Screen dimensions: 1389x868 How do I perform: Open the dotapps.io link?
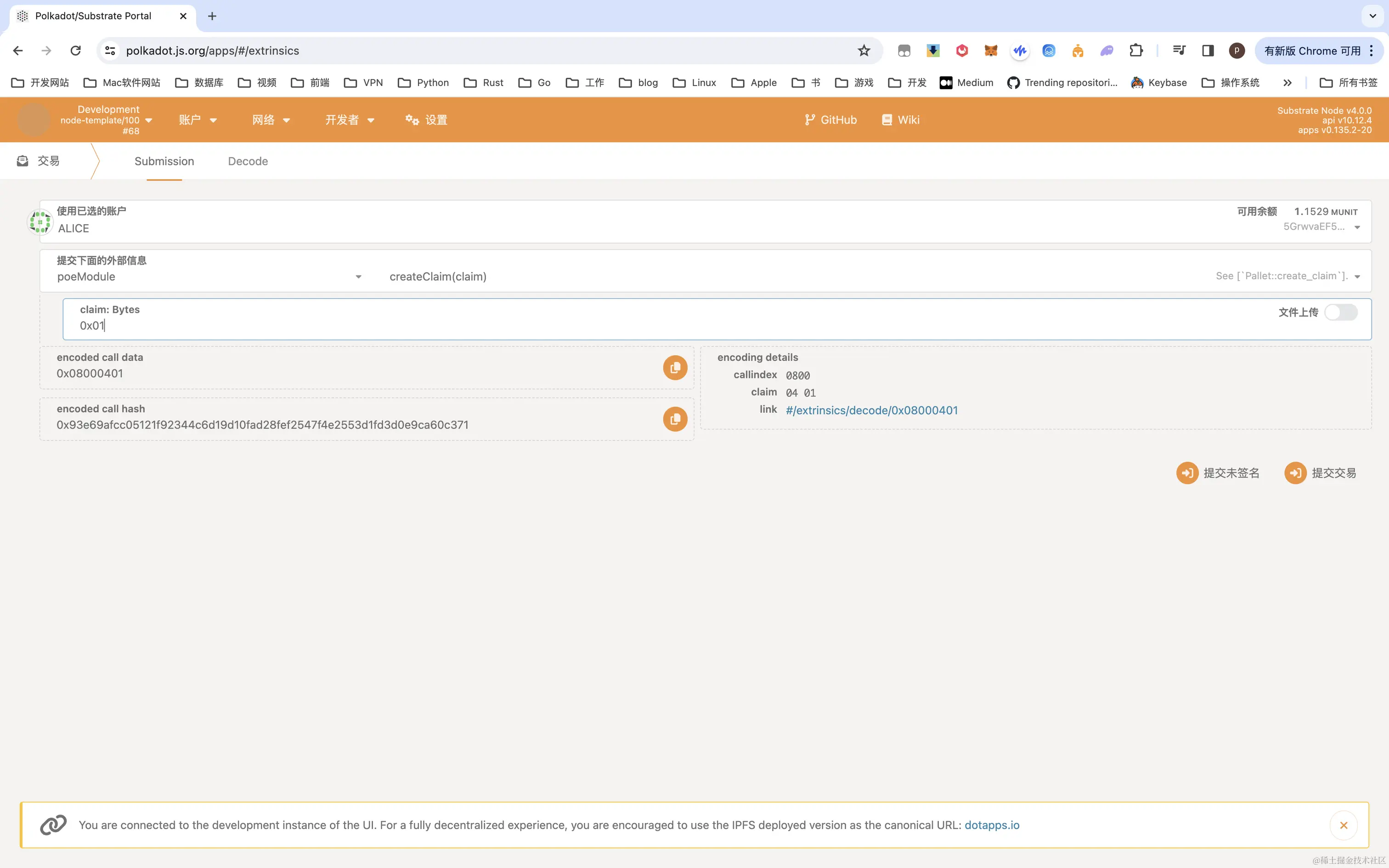(x=993, y=825)
